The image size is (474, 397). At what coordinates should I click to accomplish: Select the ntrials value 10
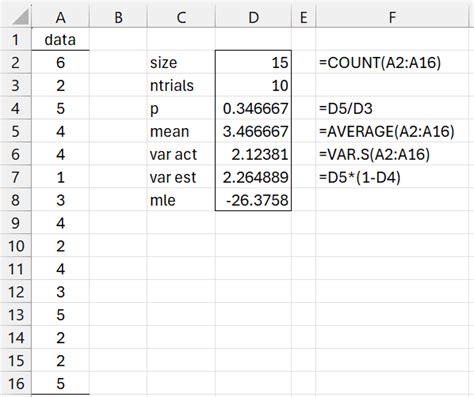point(253,85)
